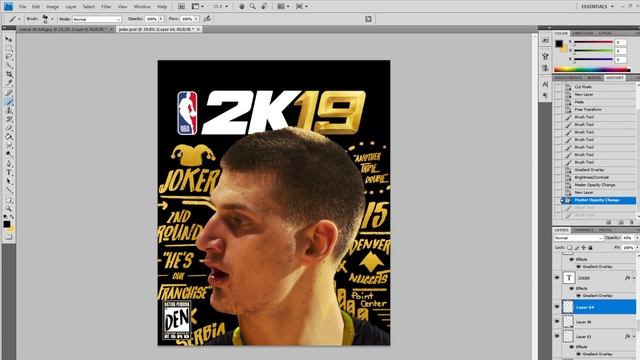Select the Horizontal Type tool
Viewport: 640px width, 360px height.
(x=9, y=173)
